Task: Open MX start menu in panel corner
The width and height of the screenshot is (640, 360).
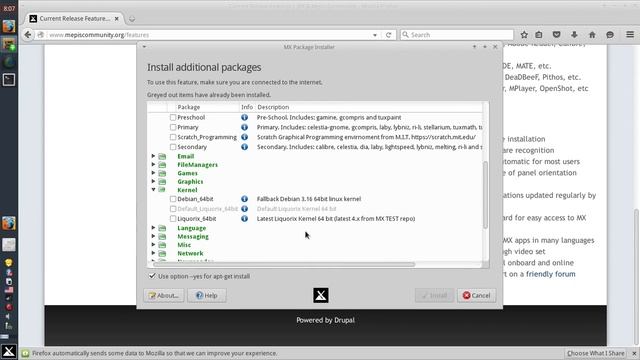Action: tap(9, 351)
